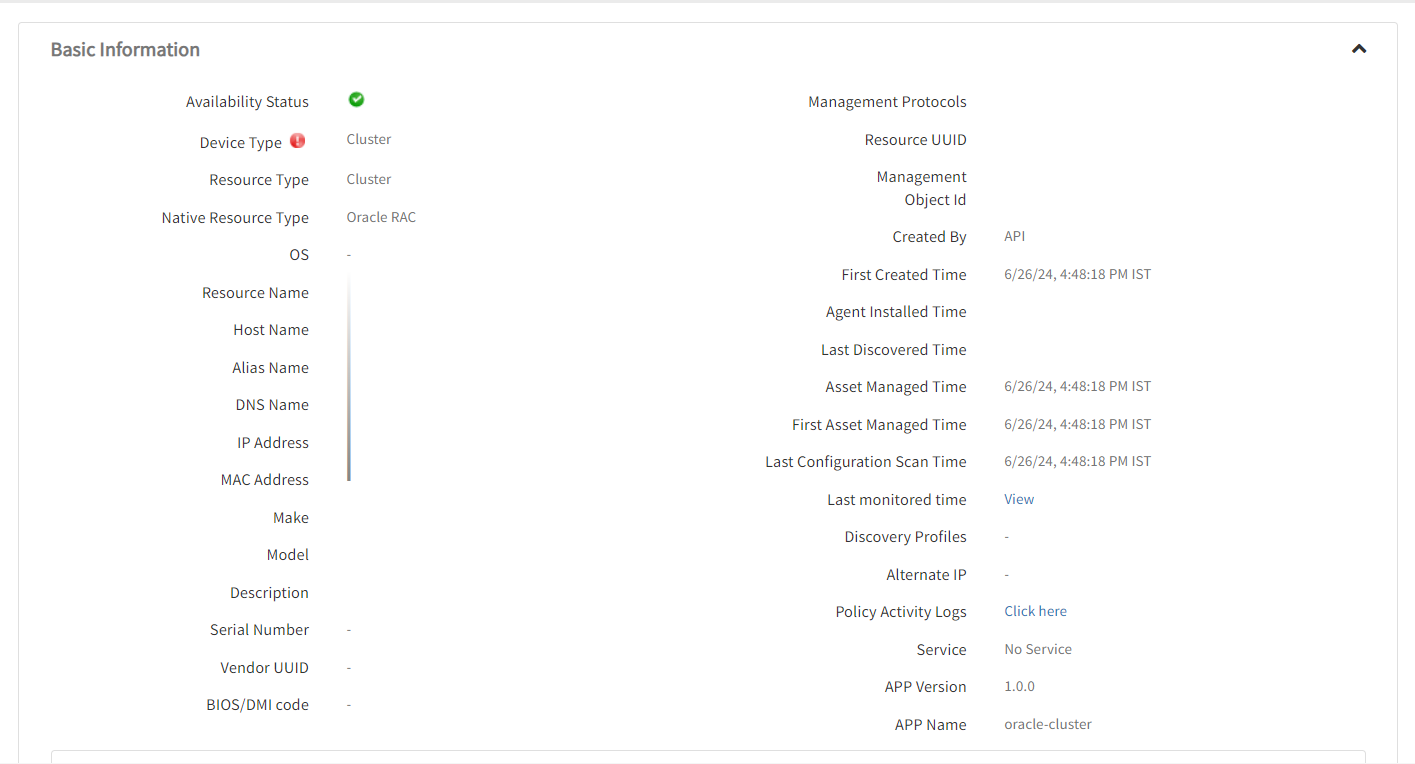Click the APP Version value 1.0.0
Screen dimensions: 1415x764
click(1019, 686)
